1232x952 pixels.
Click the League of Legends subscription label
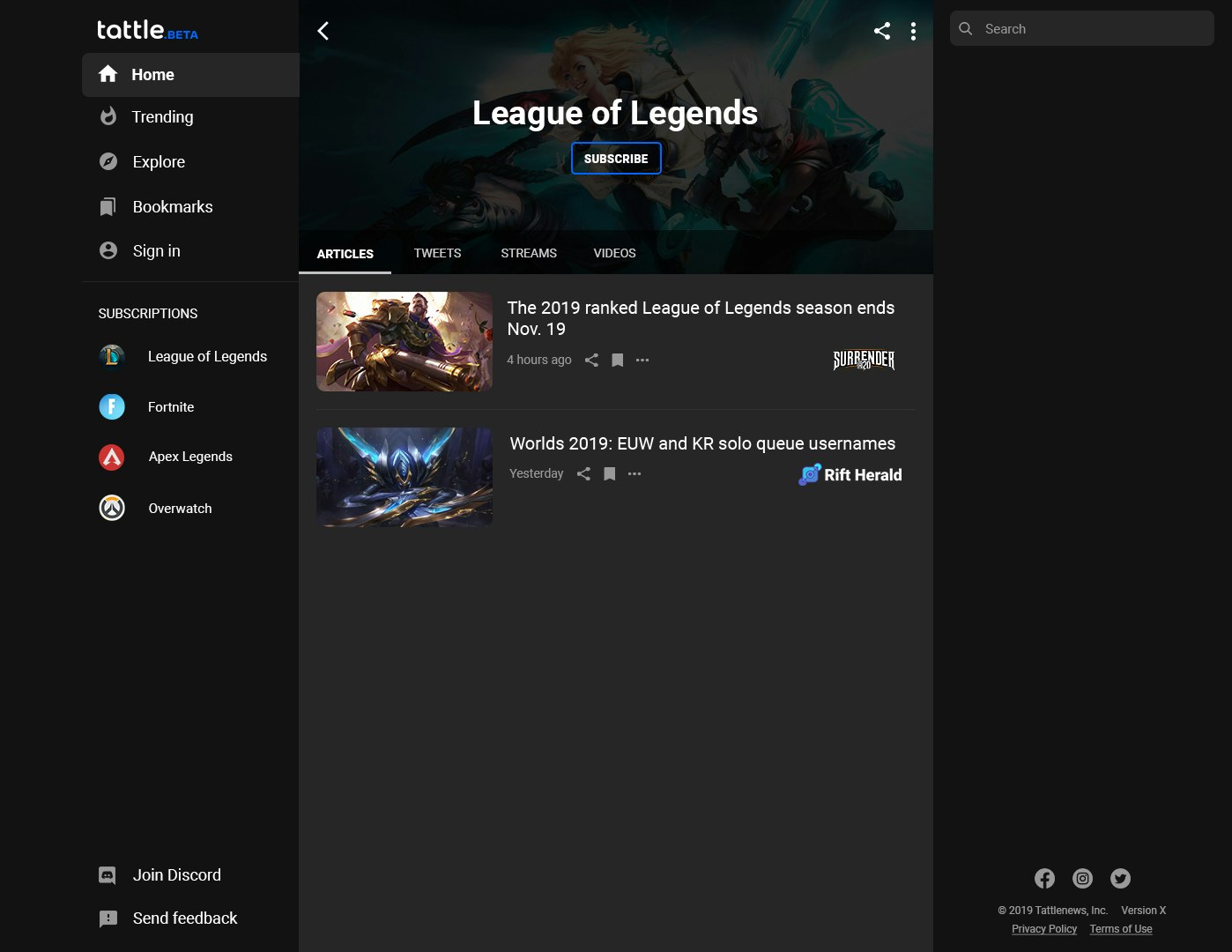pos(207,356)
